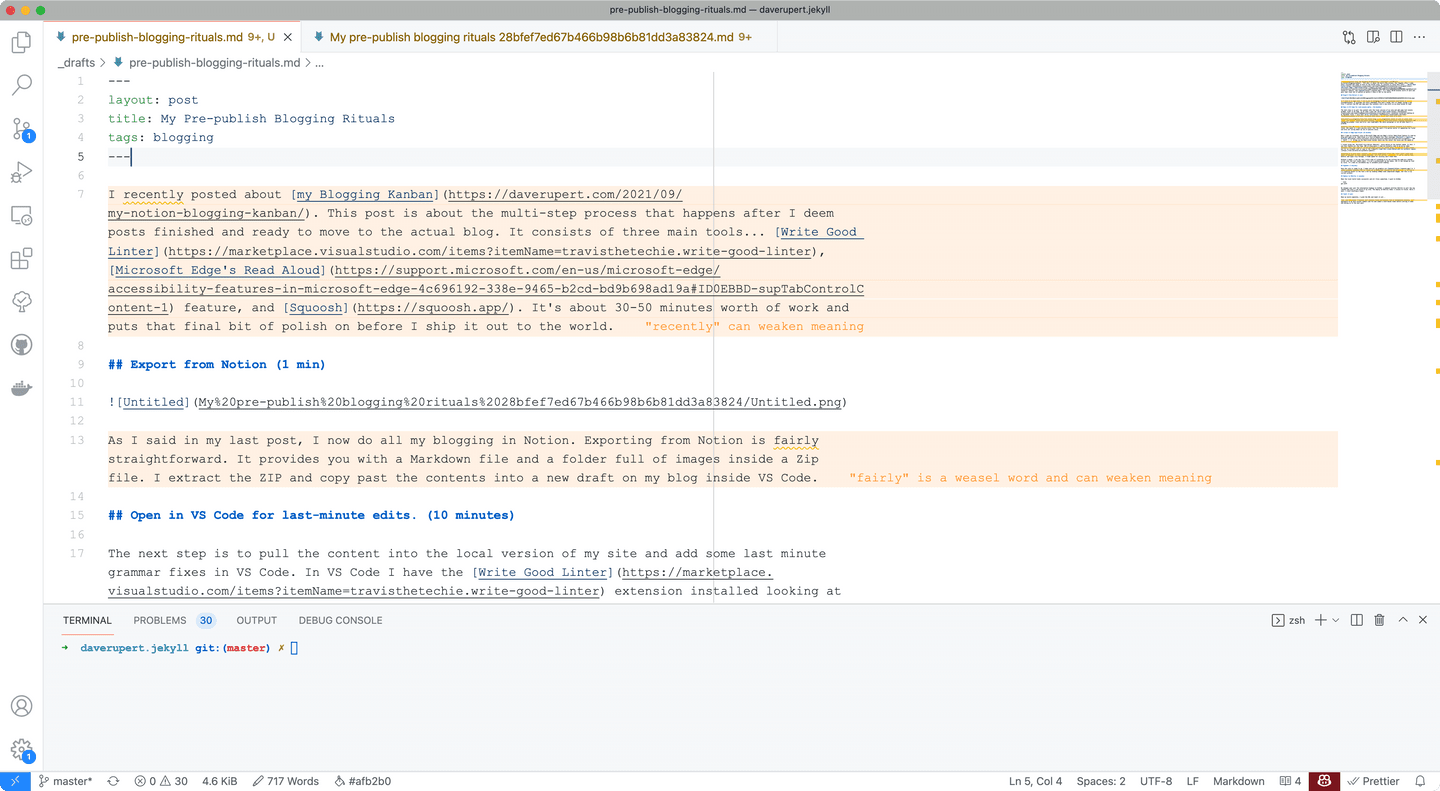Open the Remote Explorer view
The image size is (1440, 791).
[x=22, y=215]
